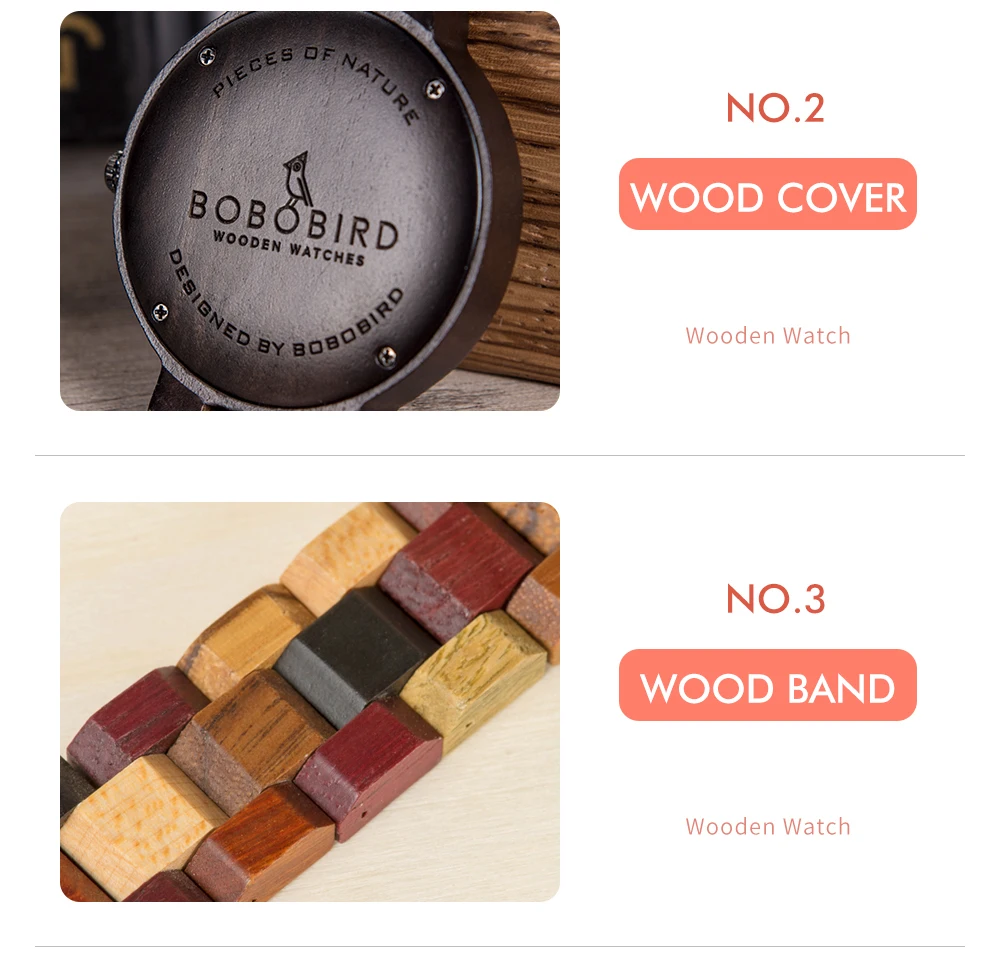
Task: Click the PIECES OF NATURE engraving
Action: pyautogui.click(x=316, y=80)
